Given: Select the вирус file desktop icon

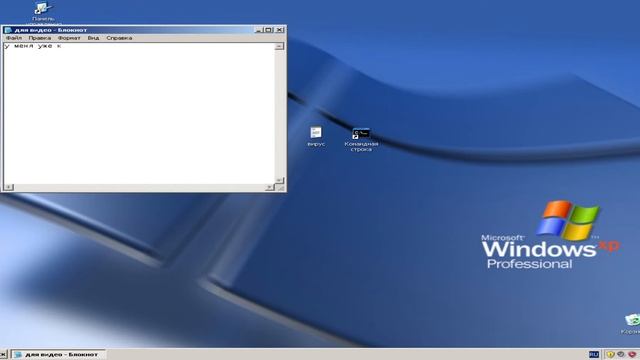Looking at the screenshot, I should 316,136.
